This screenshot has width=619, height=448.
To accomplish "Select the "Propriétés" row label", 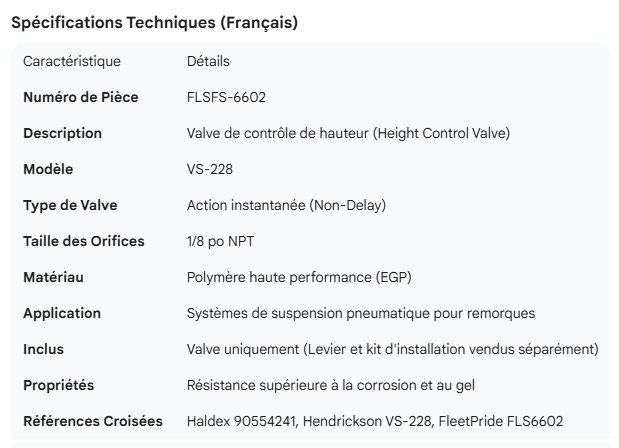I will pyautogui.click(x=58, y=385).
